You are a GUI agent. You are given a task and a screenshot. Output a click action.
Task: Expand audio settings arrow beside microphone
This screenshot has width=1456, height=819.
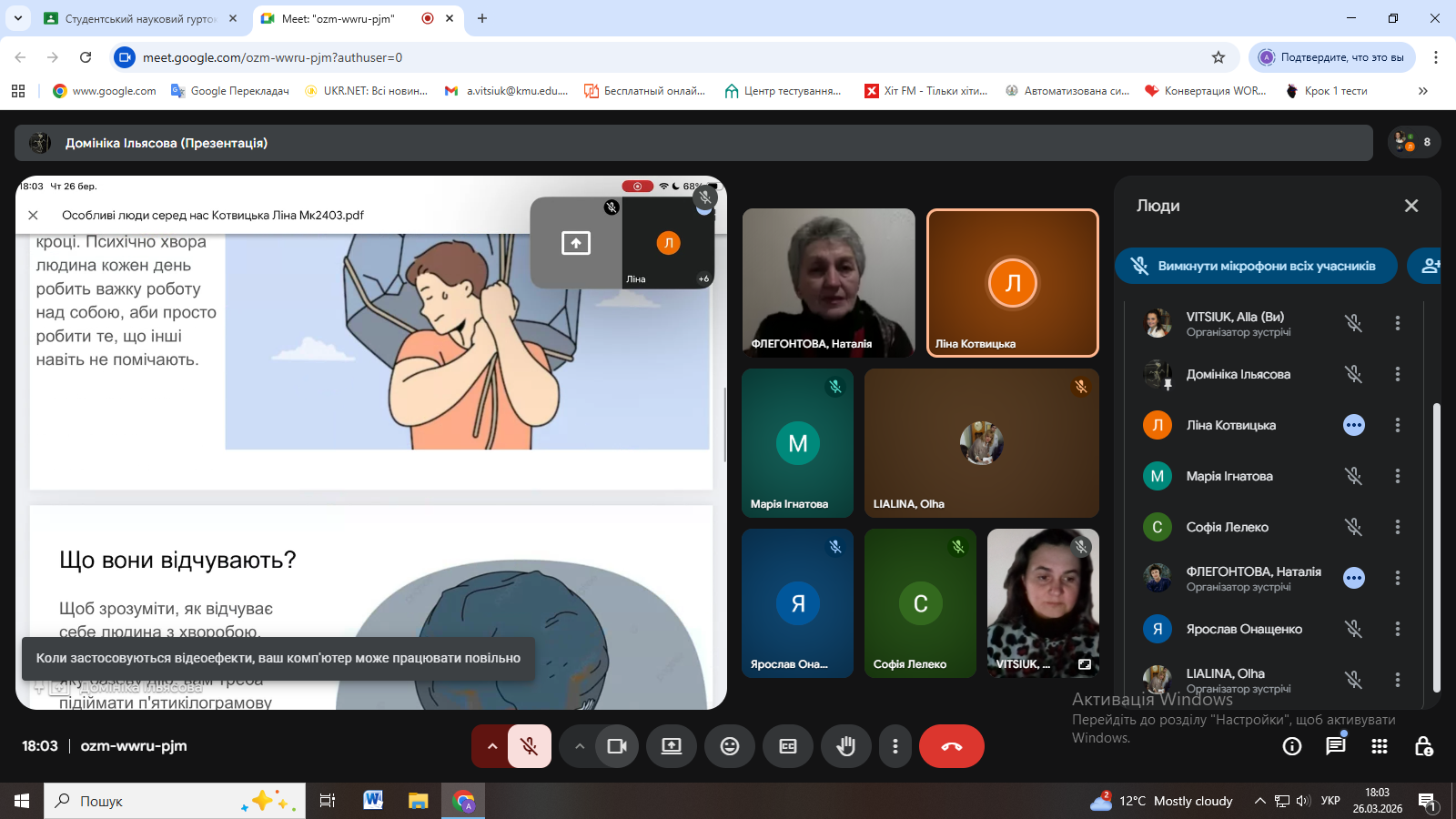(491, 746)
